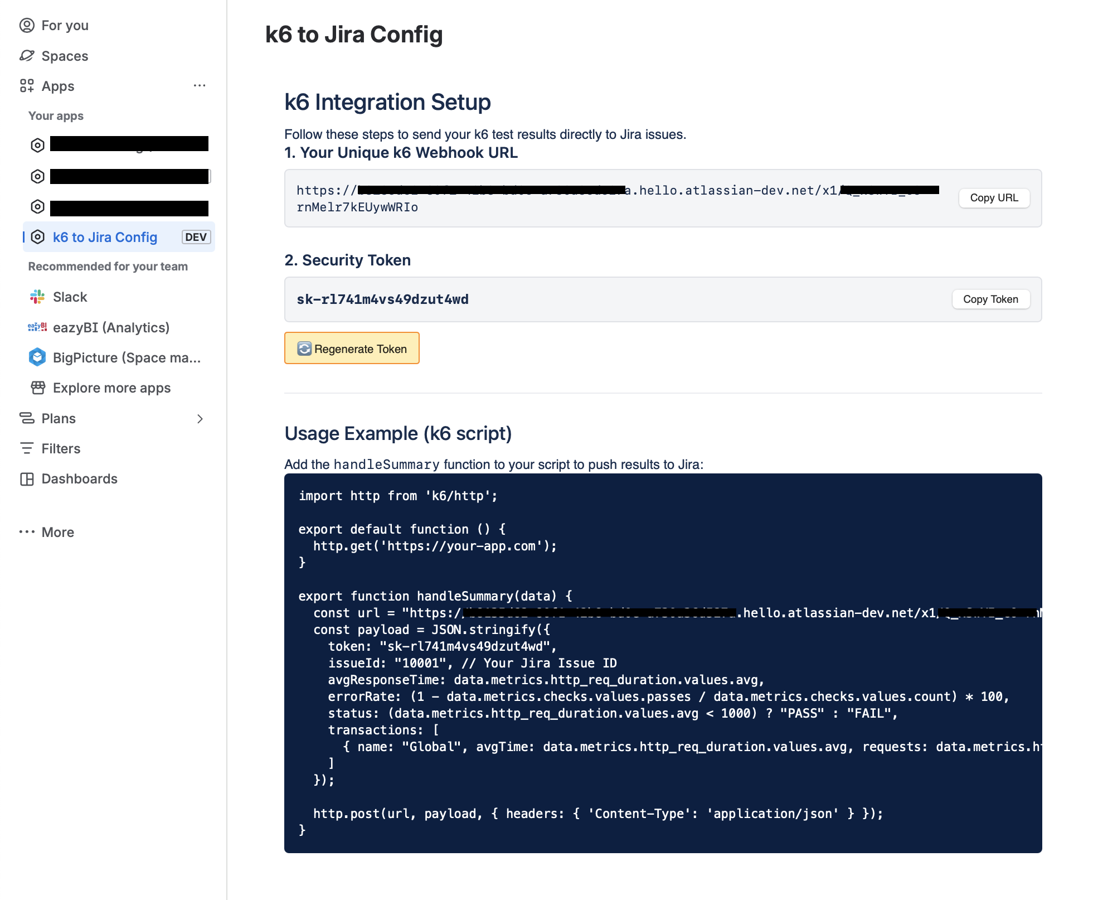Select the DEV badge next to k6 to Jira Config
Screen dimensions: 1098x900
pyautogui.click(x=196, y=237)
